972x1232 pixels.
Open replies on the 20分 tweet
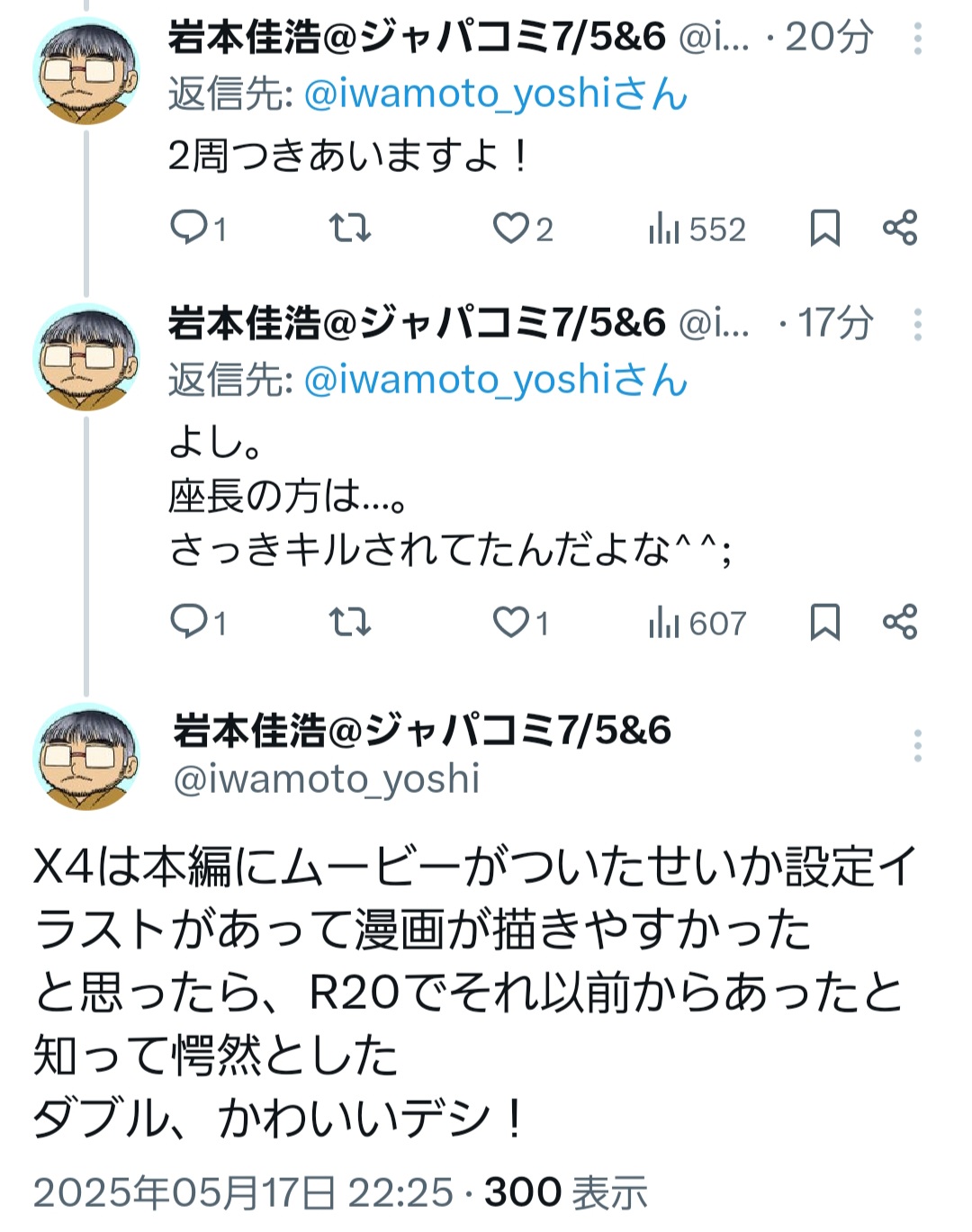pos(198,228)
